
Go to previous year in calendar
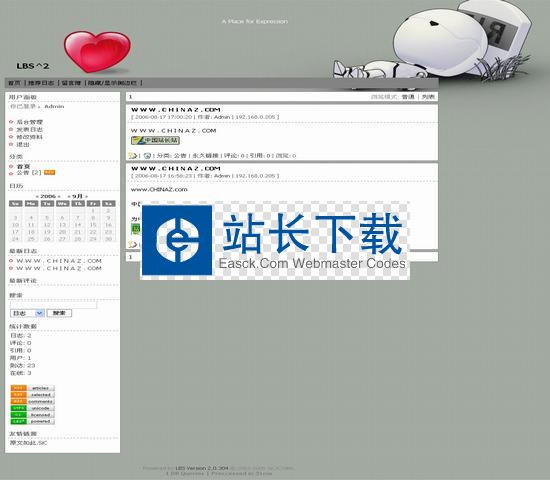(38, 196)
